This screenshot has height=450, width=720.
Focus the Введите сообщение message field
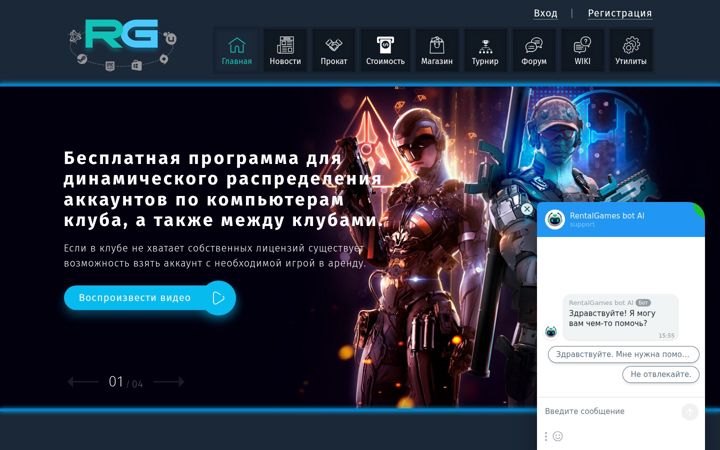[610, 411]
